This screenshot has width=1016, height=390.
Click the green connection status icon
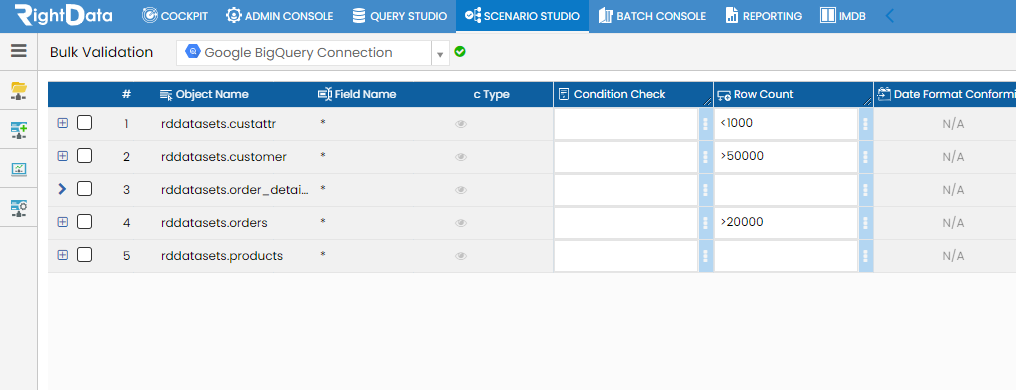[x=460, y=51]
